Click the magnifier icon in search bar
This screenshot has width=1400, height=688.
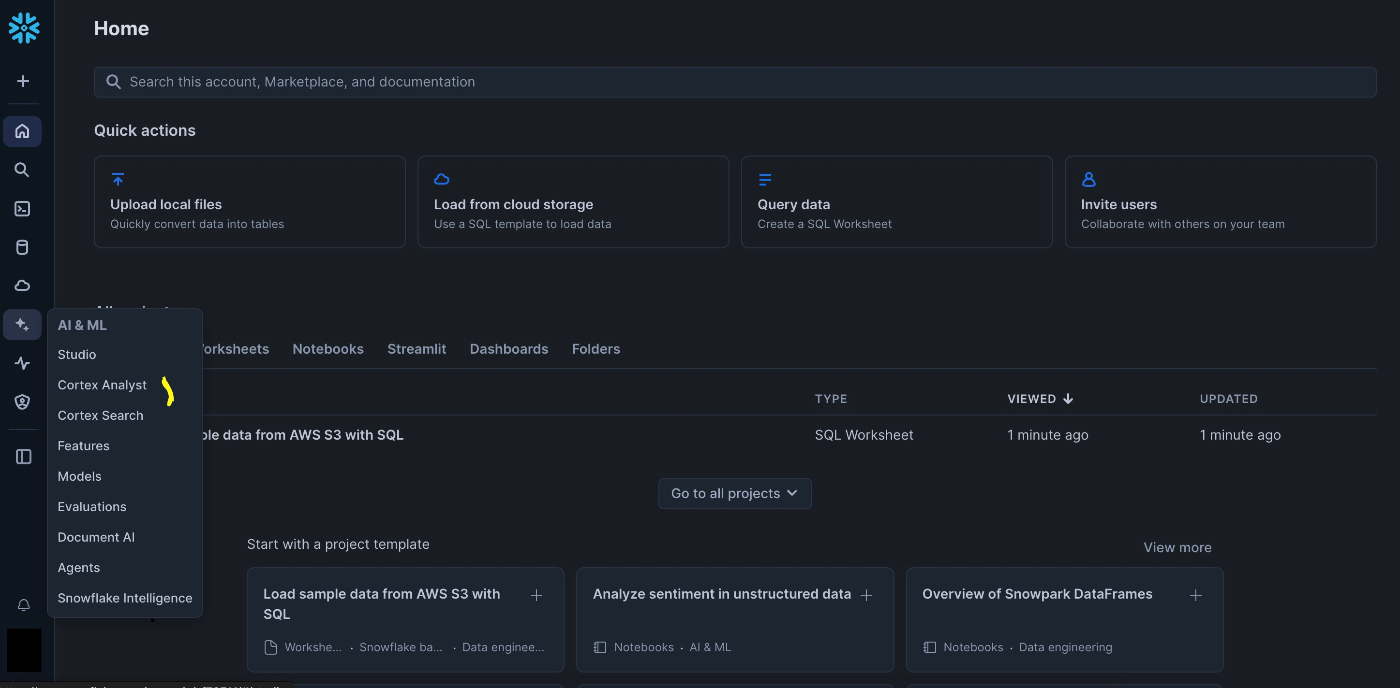tap(114, 82)
